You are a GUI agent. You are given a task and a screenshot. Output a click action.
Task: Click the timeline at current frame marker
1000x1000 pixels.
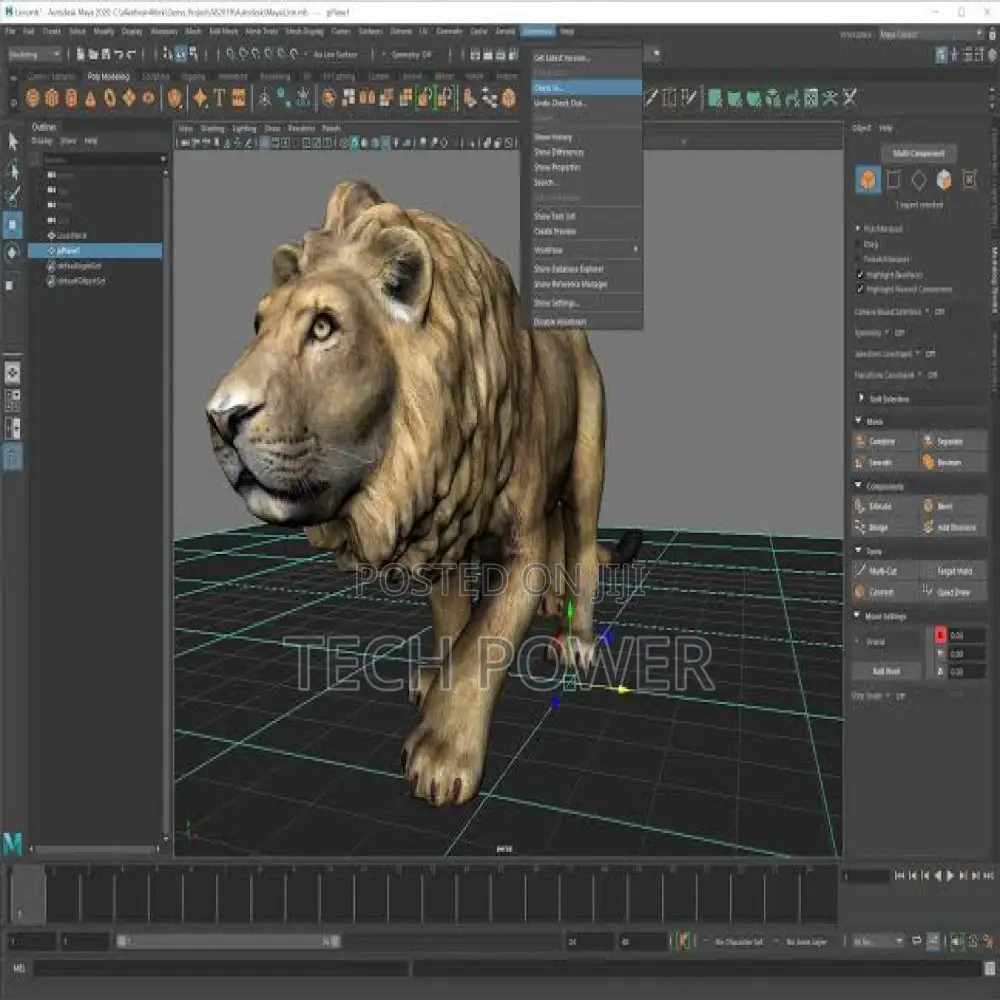coord(27,895)
